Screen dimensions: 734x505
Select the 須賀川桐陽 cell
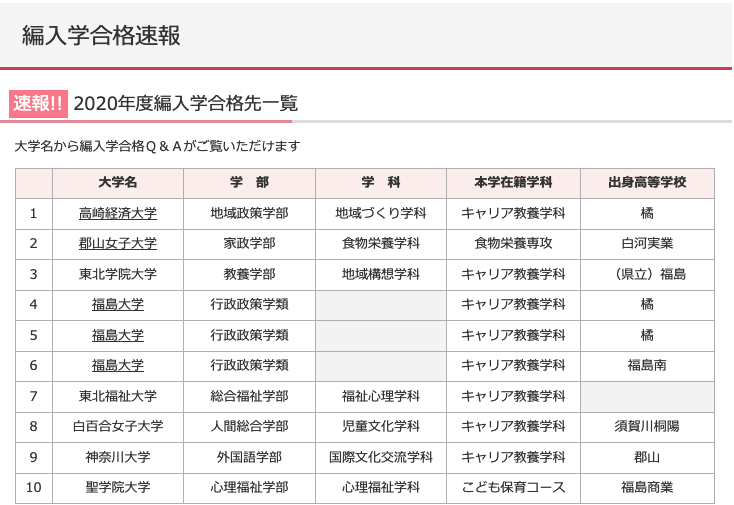click(x=647, y=426)
